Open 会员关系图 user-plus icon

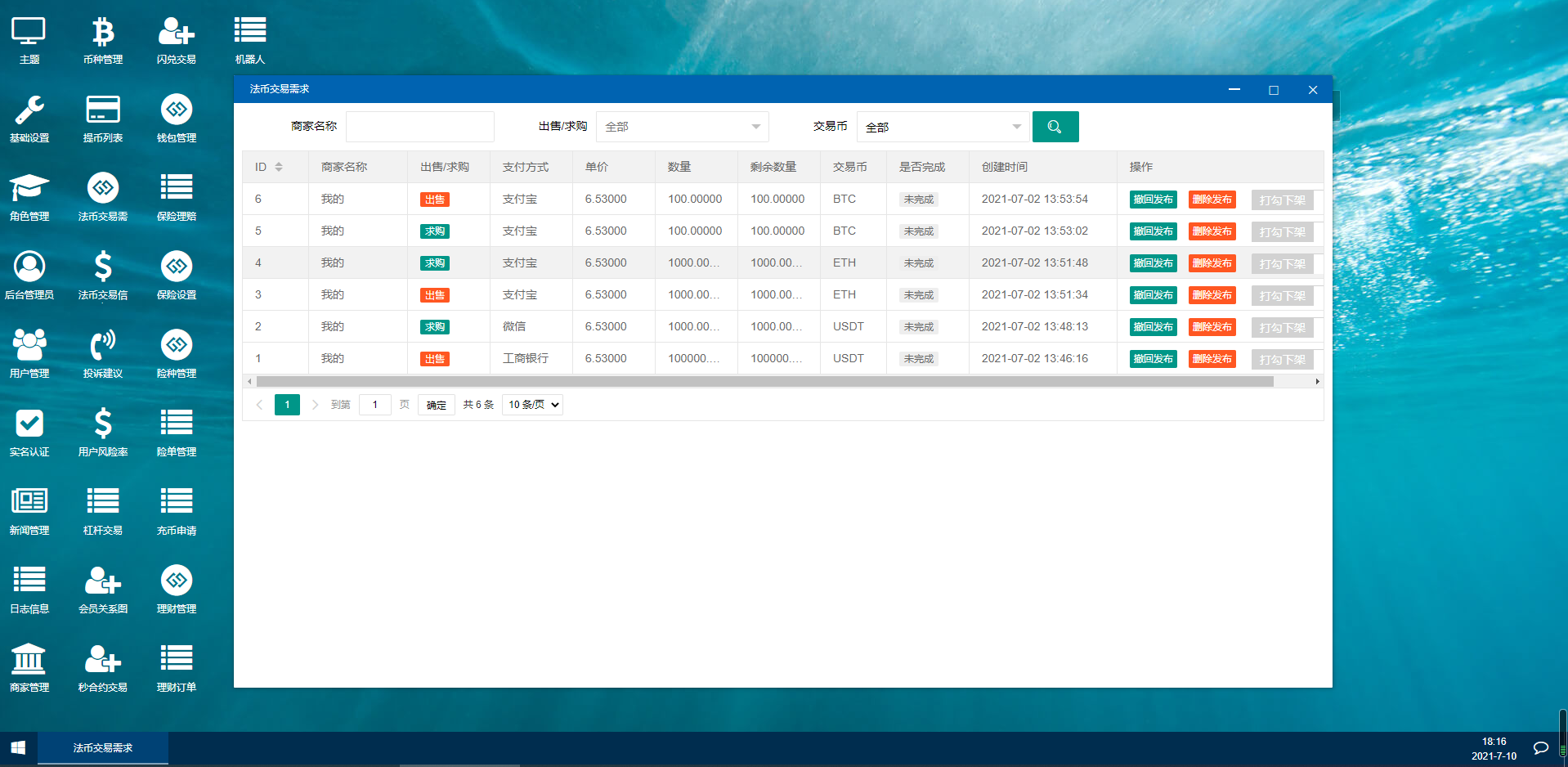103,590
